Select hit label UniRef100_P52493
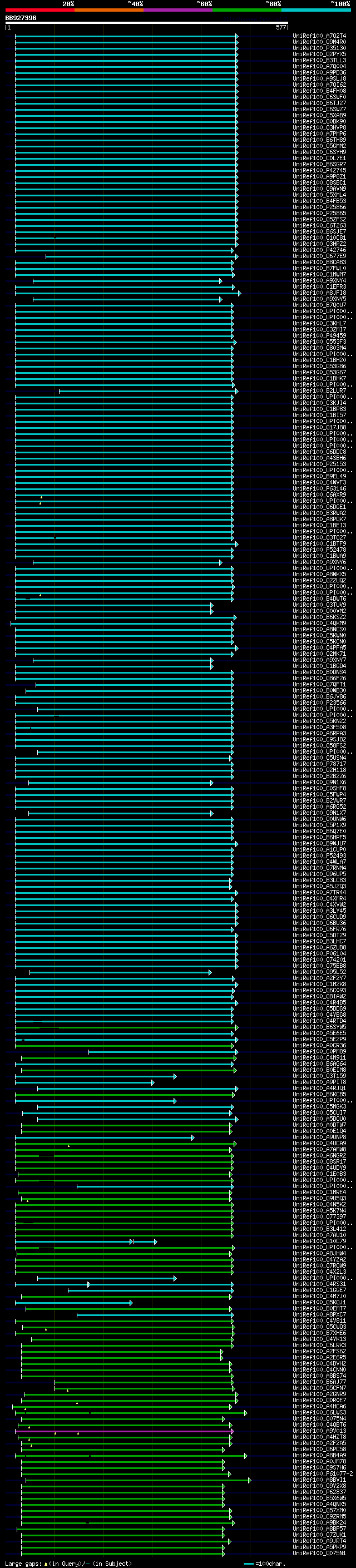The width and height of the screenshot is (356, 1568). tap(319, 856)
